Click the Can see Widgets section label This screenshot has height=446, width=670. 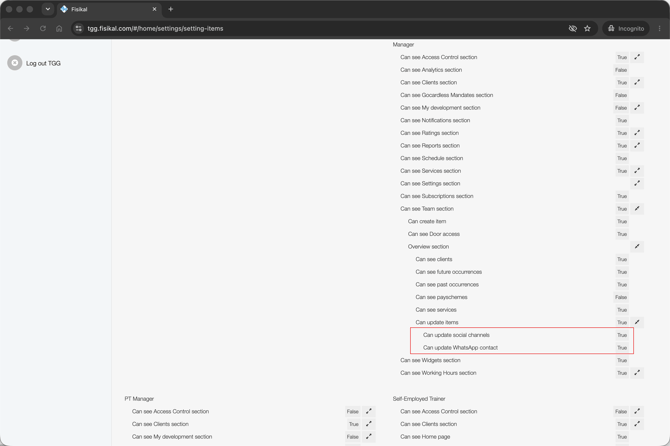430,360
